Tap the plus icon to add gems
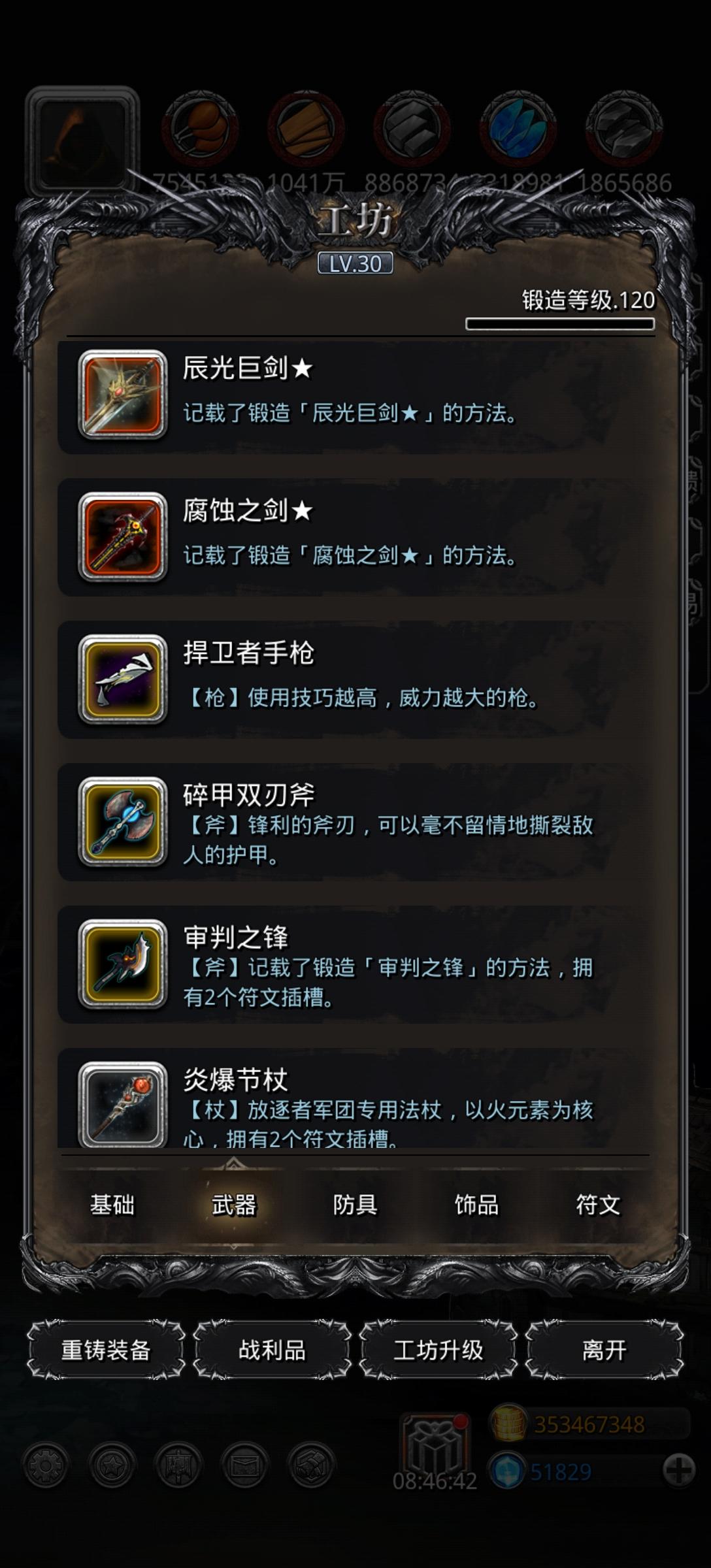Screen dimensions: 711x1568 coord(678,1471)
